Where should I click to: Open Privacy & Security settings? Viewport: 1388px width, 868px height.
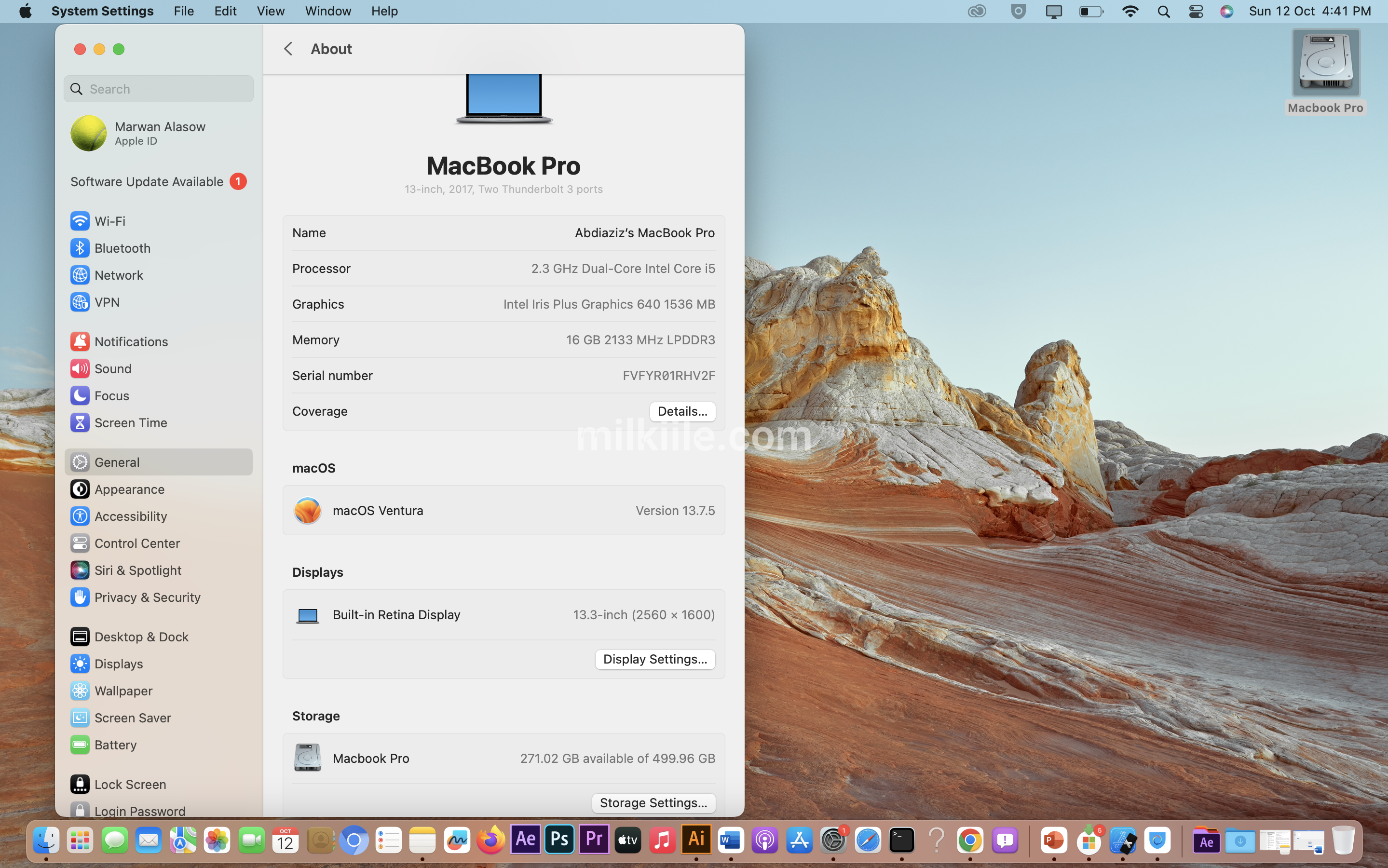(147, 597)
